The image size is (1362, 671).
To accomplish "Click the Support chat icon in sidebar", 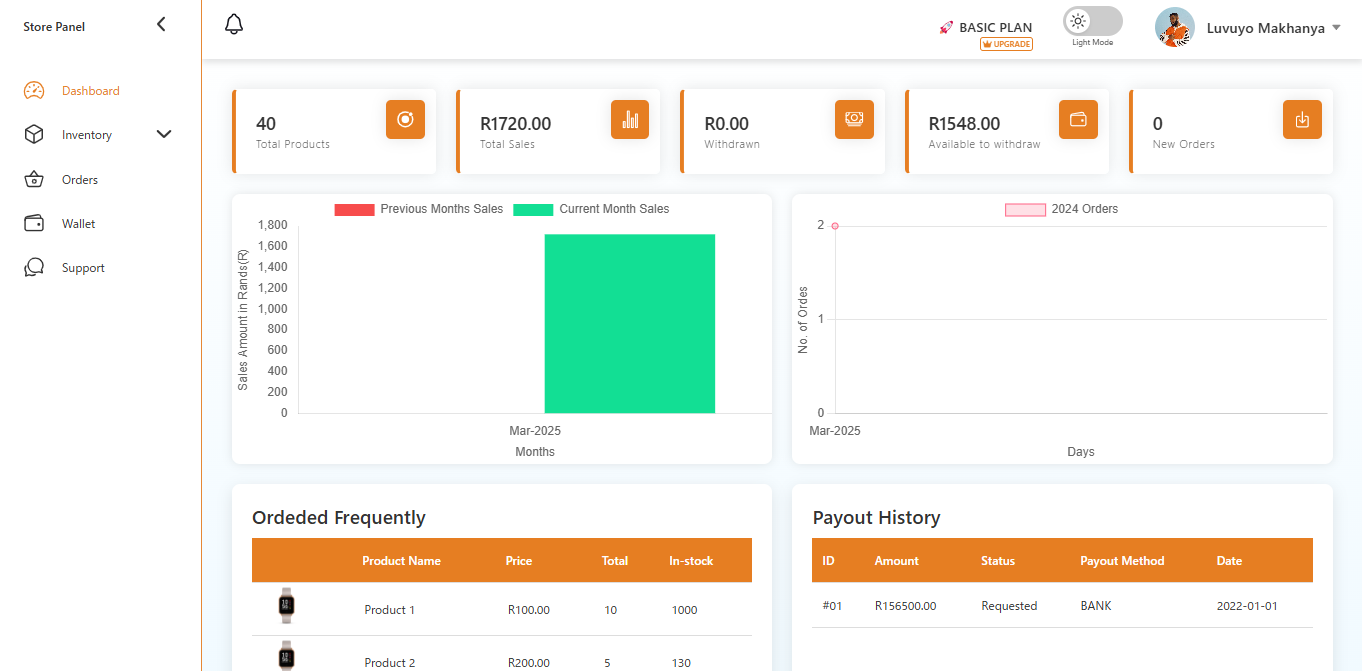I will [34, 268].
